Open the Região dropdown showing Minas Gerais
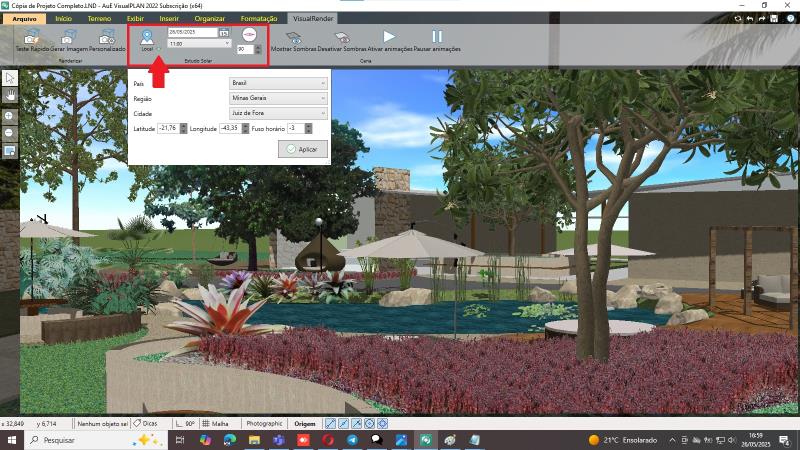Screen dimensions: 800x450 click(278, 98)
